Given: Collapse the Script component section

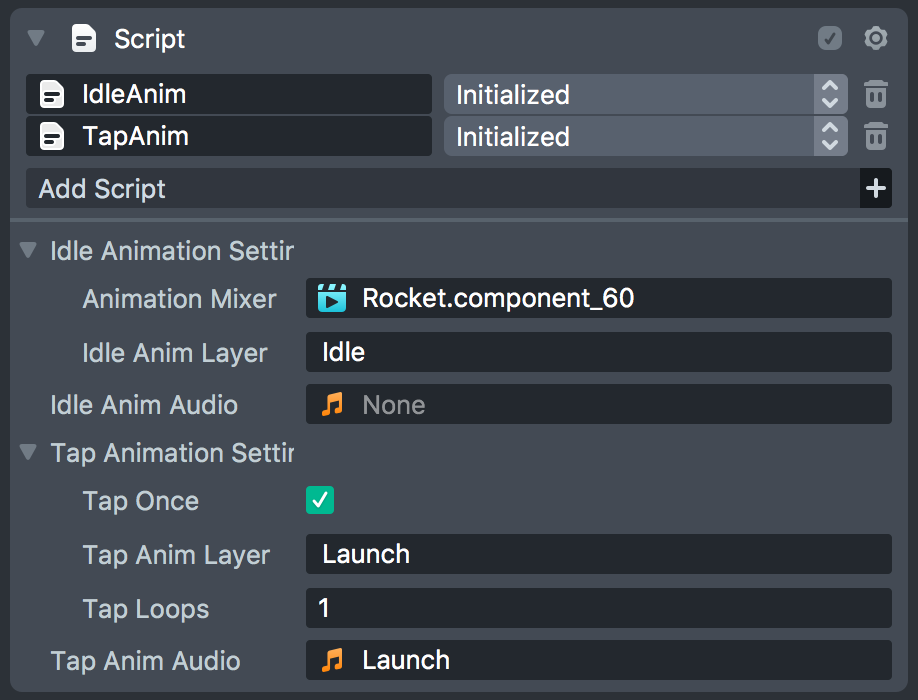Looking at the screenshot, I should tap(37, 39).
